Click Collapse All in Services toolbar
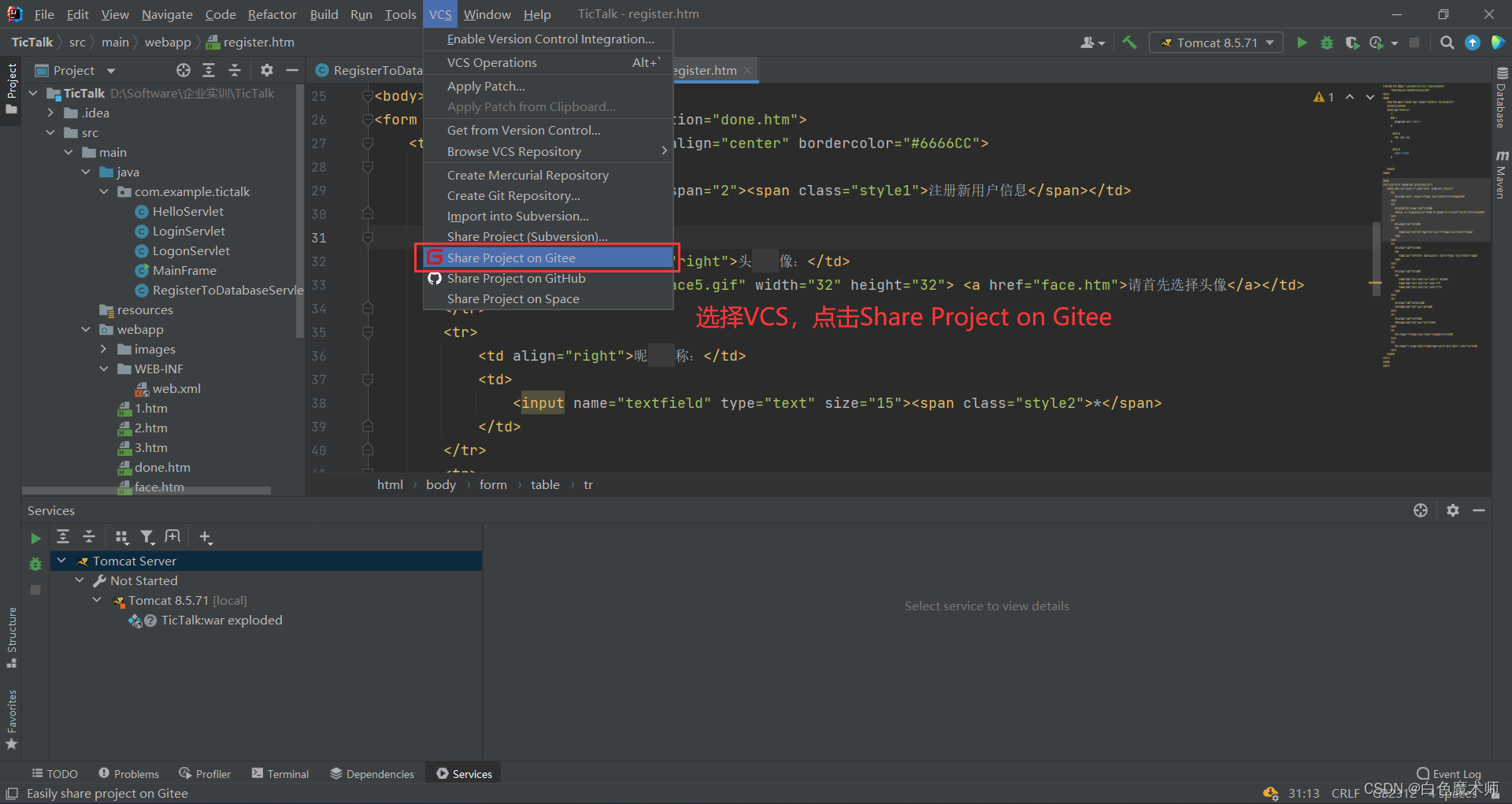 click(89, 537)
